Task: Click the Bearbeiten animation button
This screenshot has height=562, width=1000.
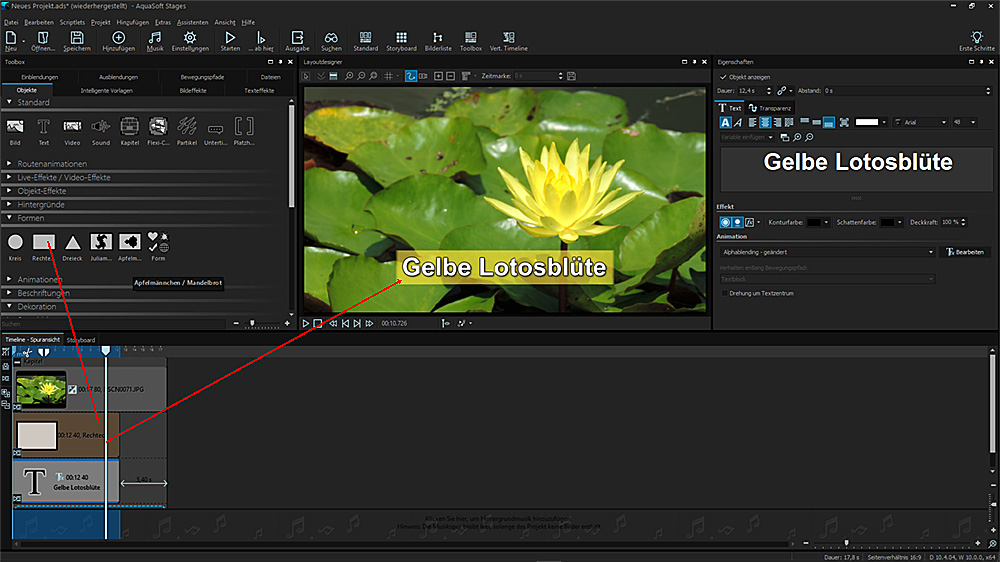Action: [965, 252]
